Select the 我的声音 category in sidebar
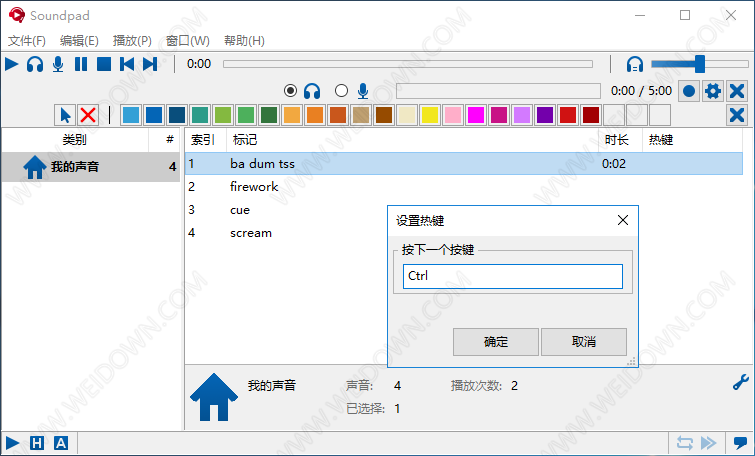Image resolution: width=755 pixels, height=456 pixels. click(x=91, y=167)
